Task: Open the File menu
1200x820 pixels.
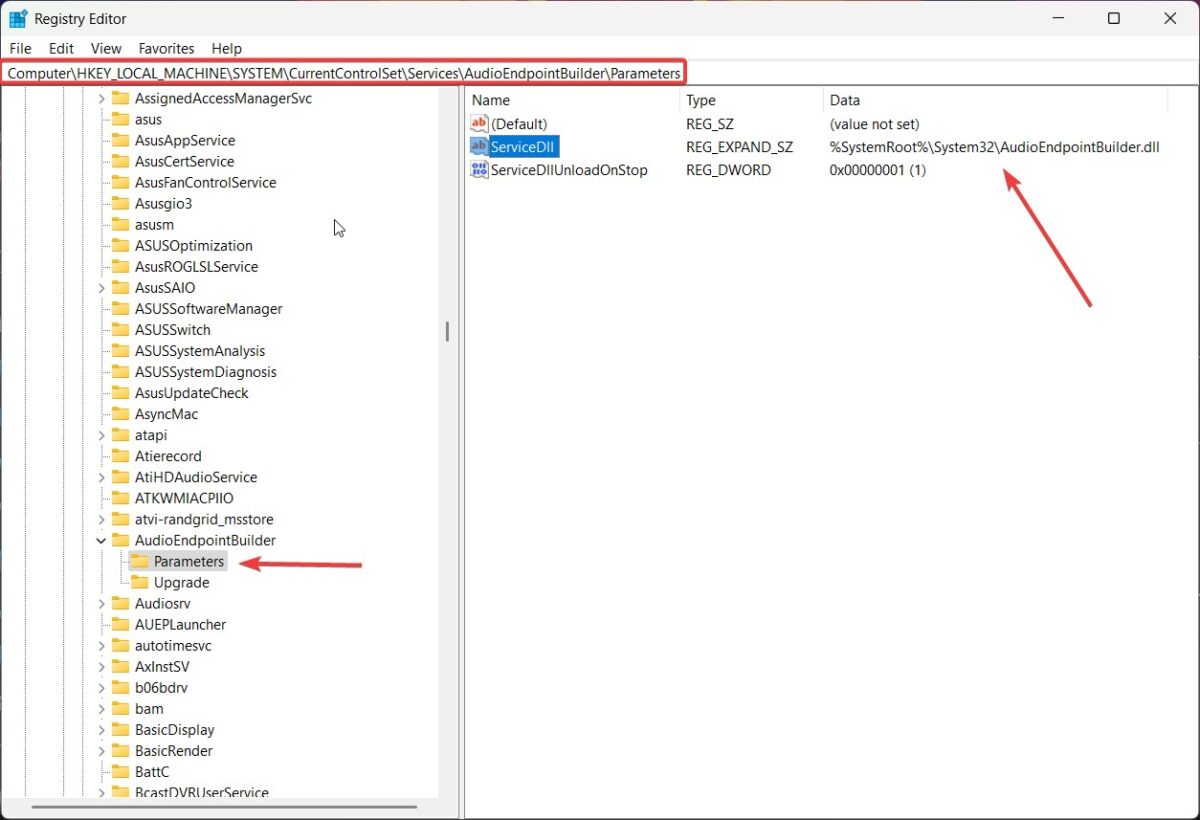Action: [x=19, y=48]
